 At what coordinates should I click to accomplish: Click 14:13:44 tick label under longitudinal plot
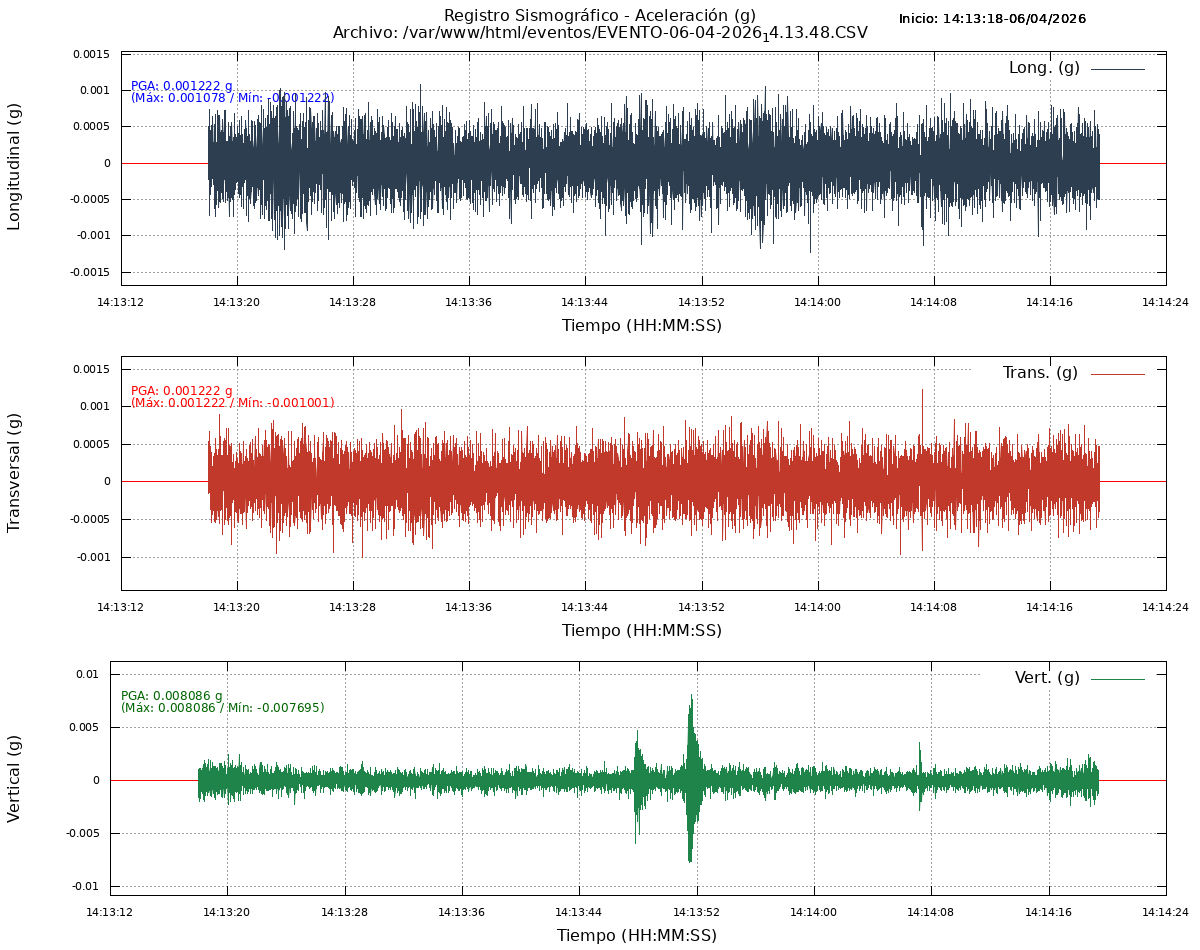click(x=584, y=302)
